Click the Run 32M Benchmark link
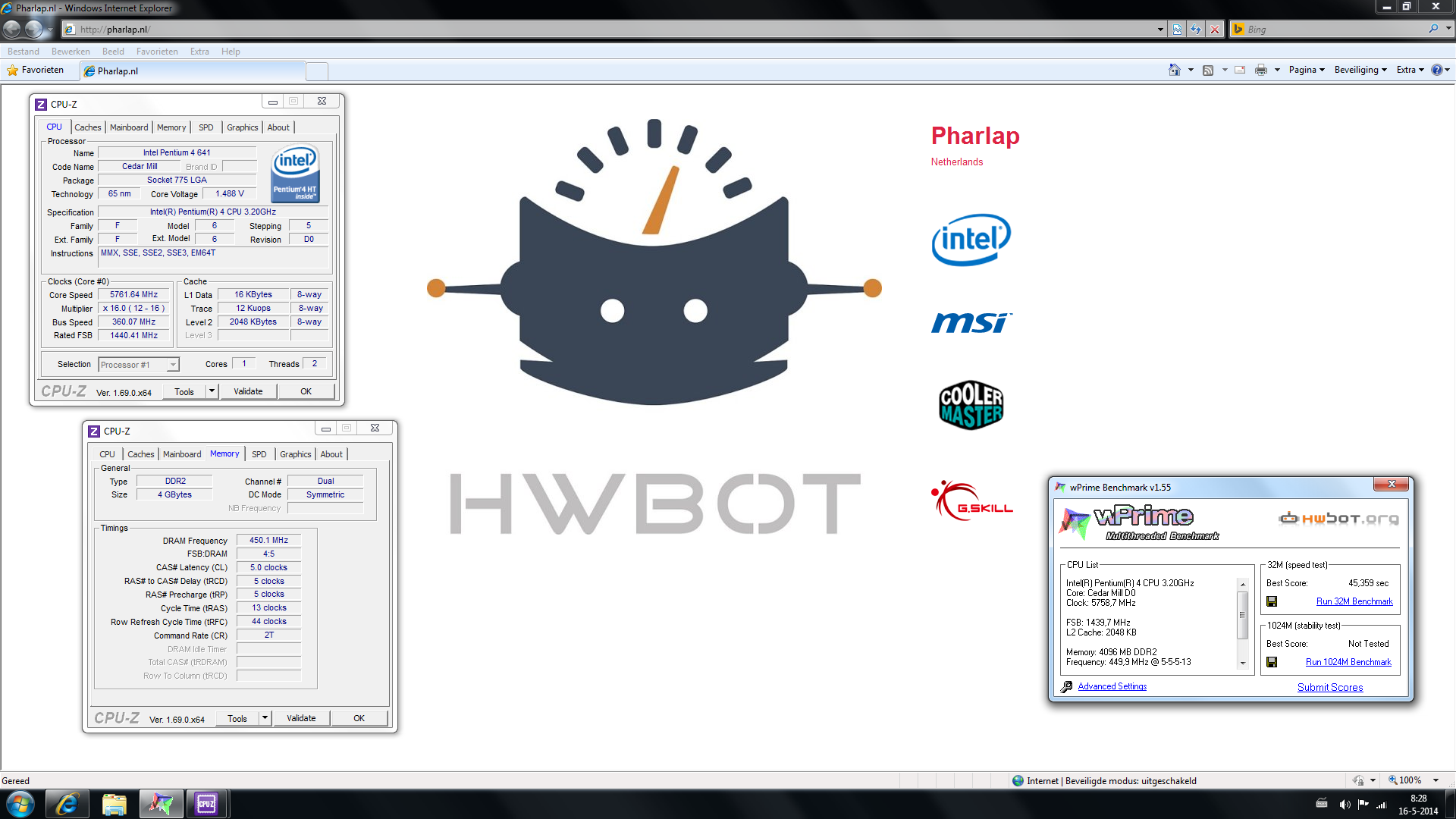This screenshot has width=1456, height=819. [x=1354, y=601]
